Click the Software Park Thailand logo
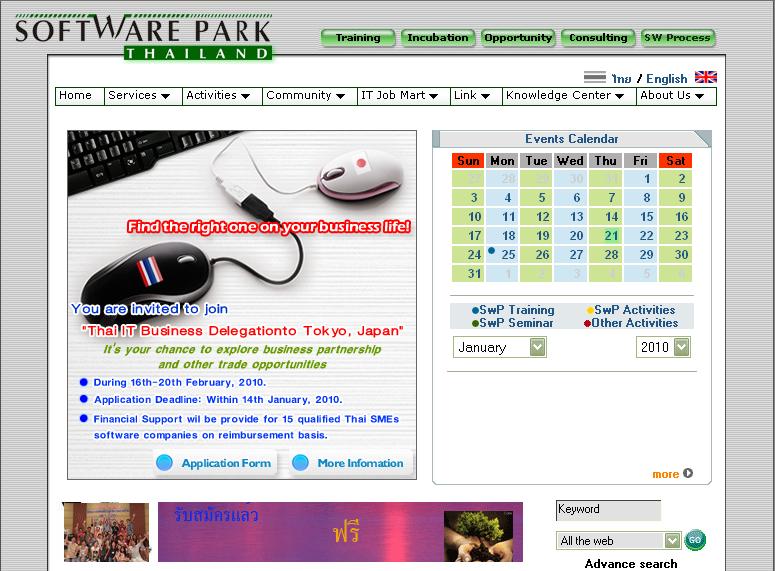 point(143,38)
